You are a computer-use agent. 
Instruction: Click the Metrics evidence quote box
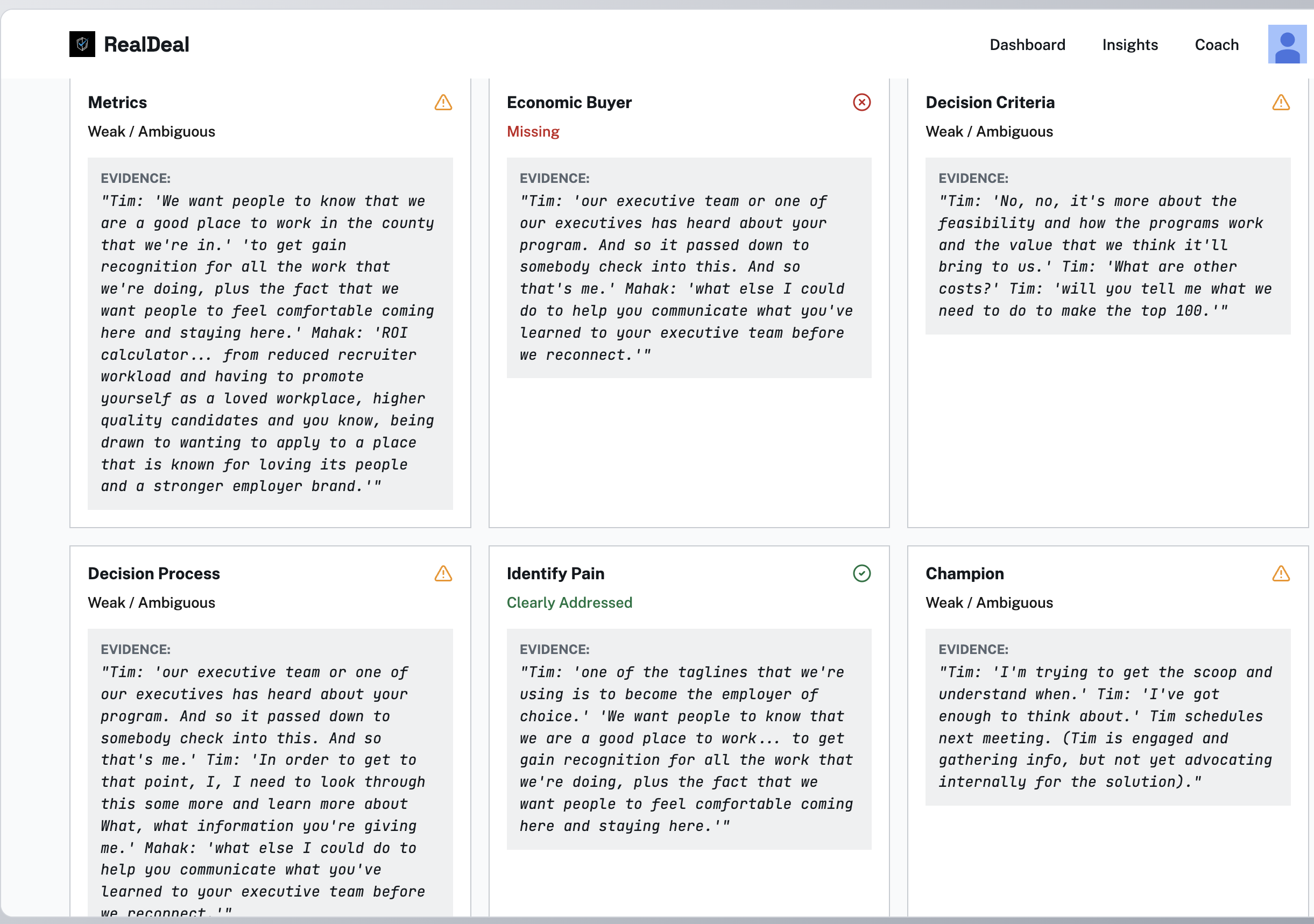[x=270, y=333]
